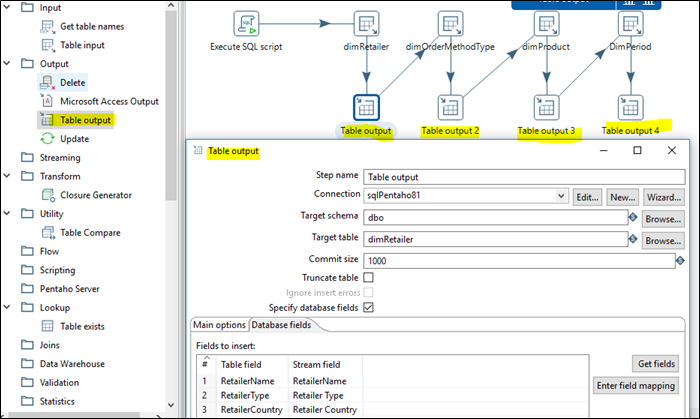Screen dimensions: 700x419
Task: Select the dimRetailer step icon on canvas
Action: coord(366,23)
